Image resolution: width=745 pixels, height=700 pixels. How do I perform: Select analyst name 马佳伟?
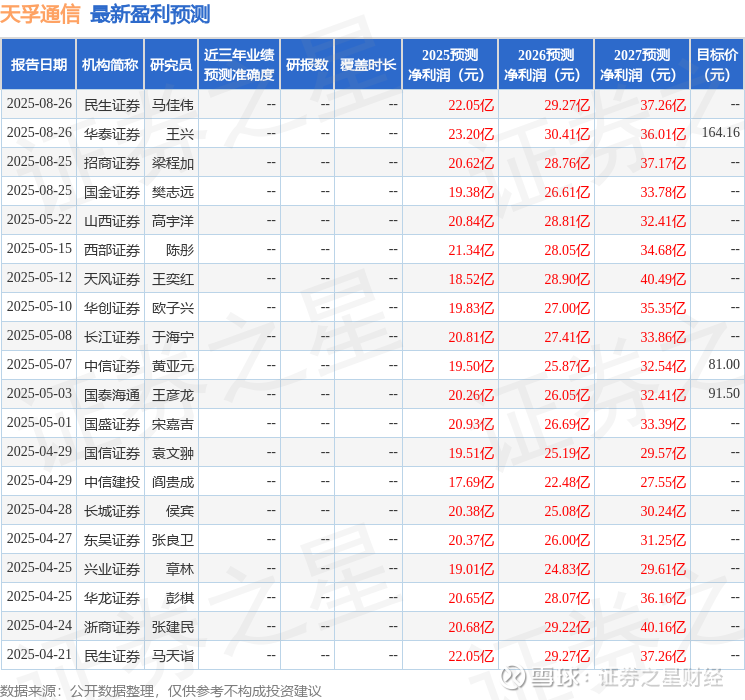(172, 105)
